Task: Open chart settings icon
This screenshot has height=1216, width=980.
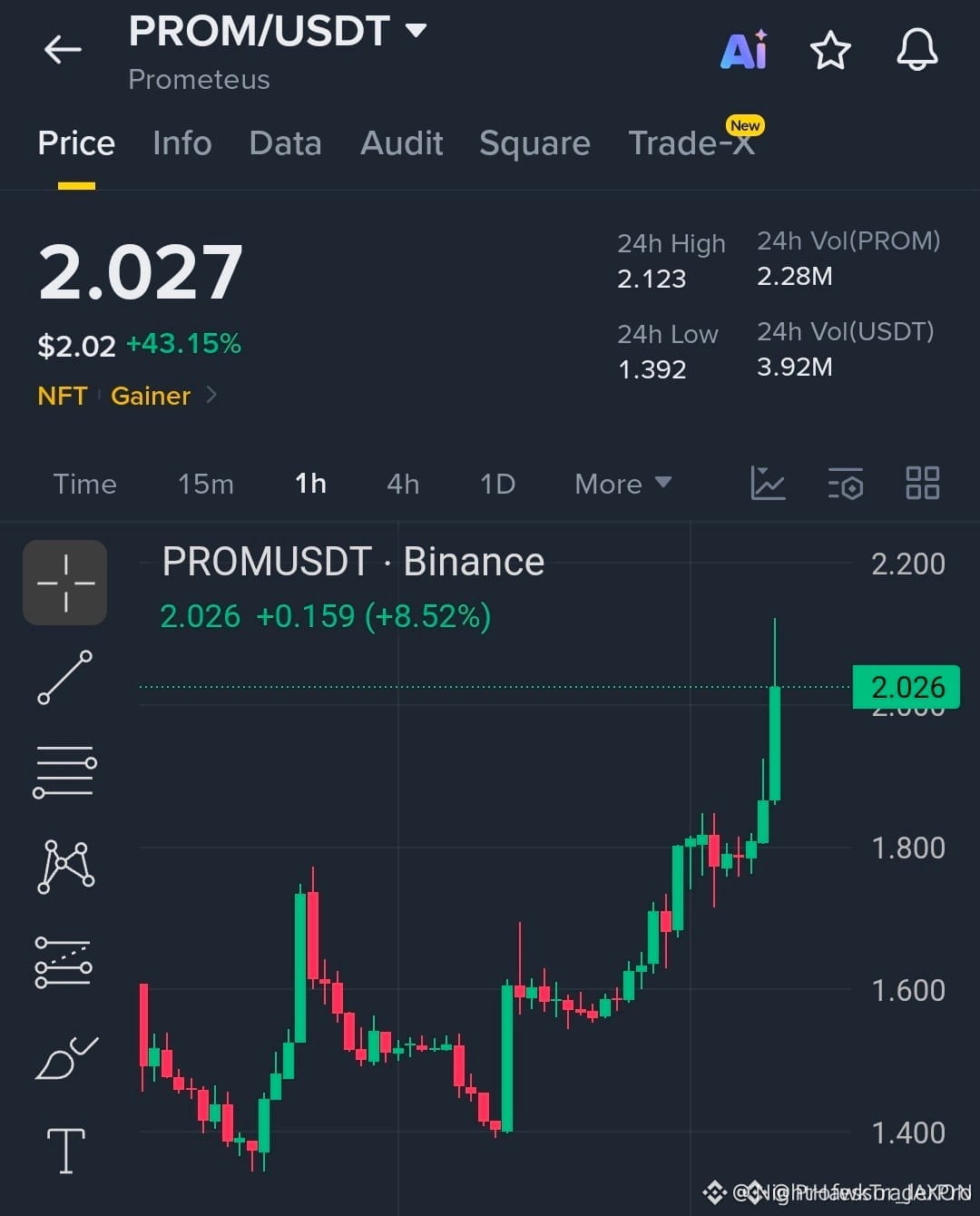Action: point(846,484)
